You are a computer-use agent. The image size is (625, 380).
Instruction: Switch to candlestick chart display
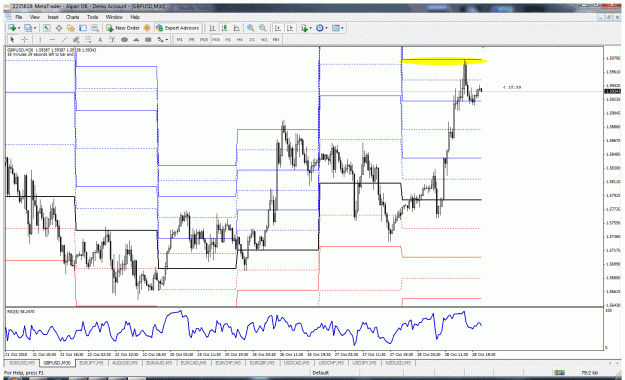coord(224,28)
